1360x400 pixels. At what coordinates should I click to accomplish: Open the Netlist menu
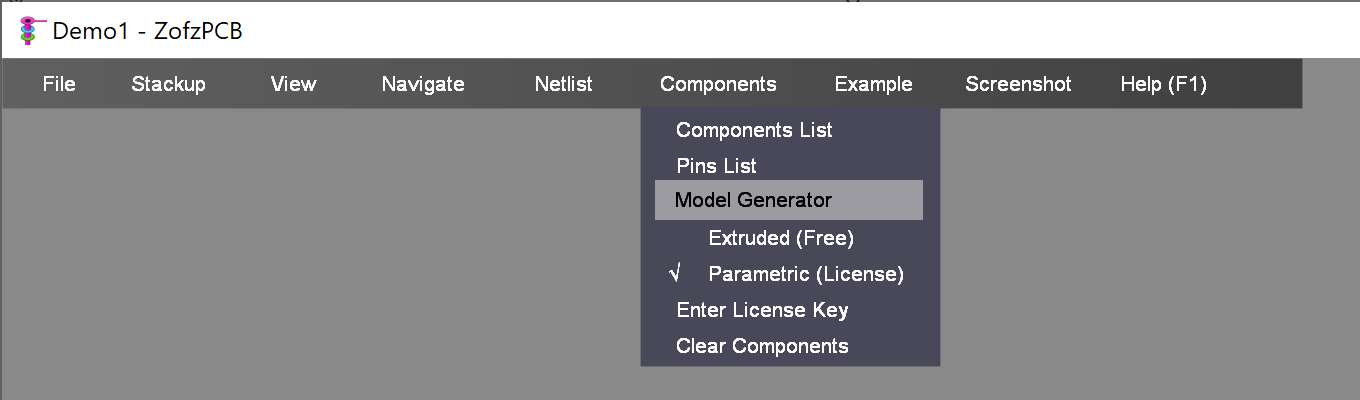[563, 84]
